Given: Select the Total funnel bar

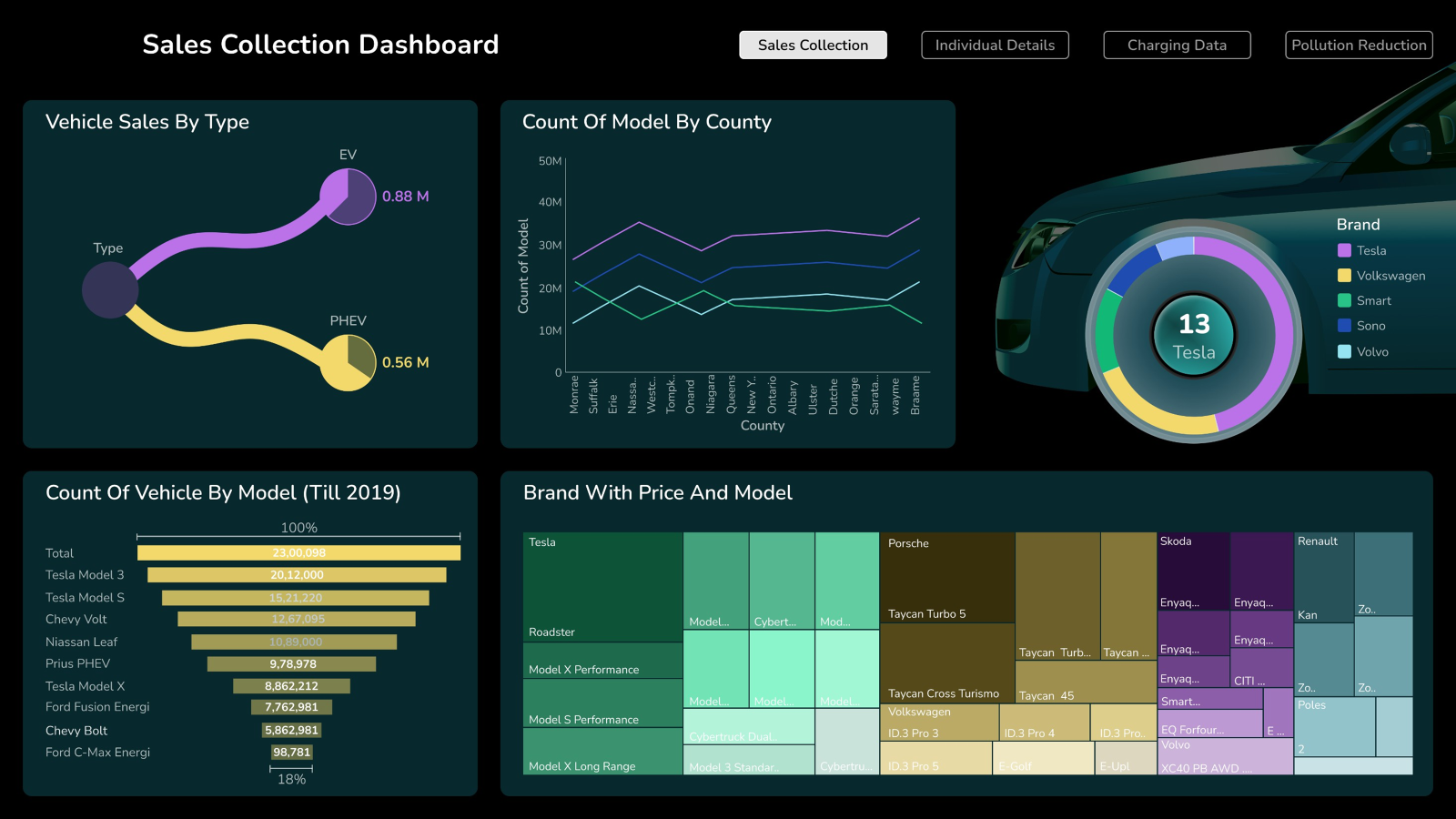Looking at the screenshot, I should (x=298, y=552).
